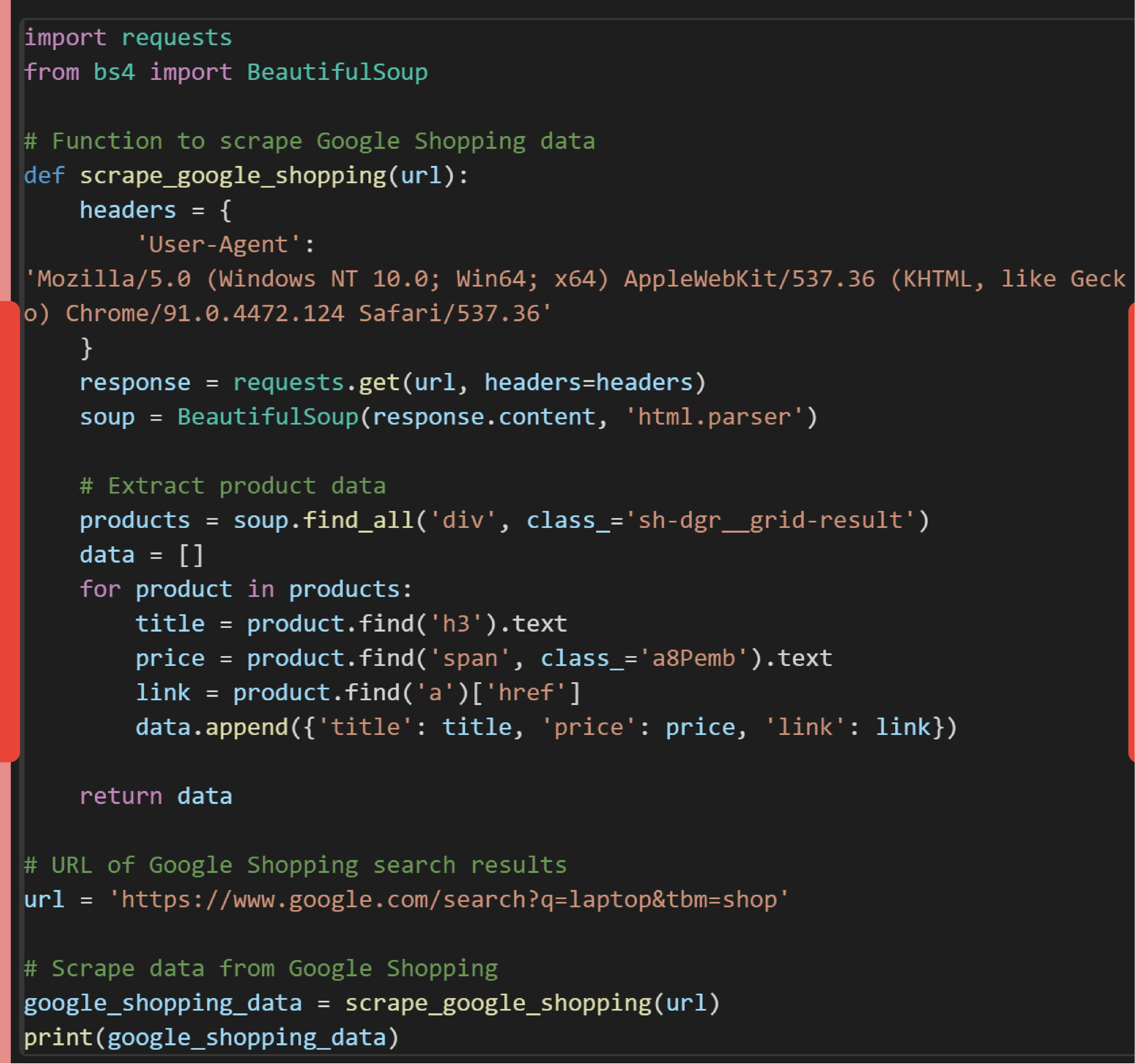1135x1064 pixels.
Task: Click the '# Scrape data from Google Shopping' comment
Action: point(261,968)
